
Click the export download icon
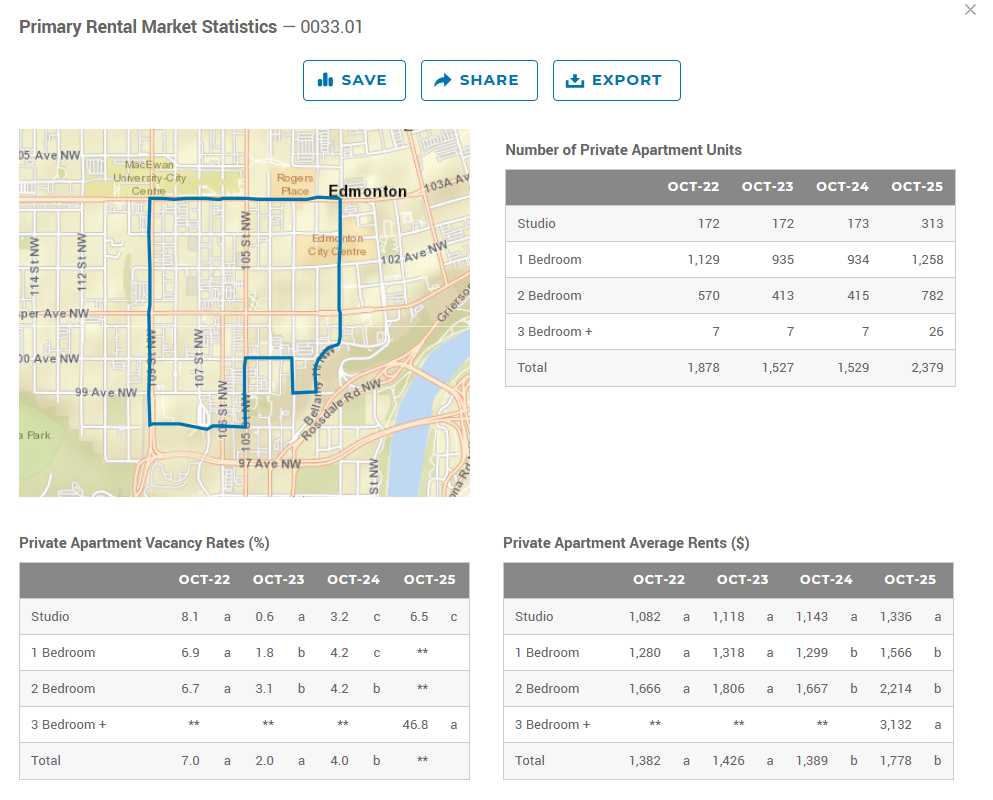click(574, 81)
